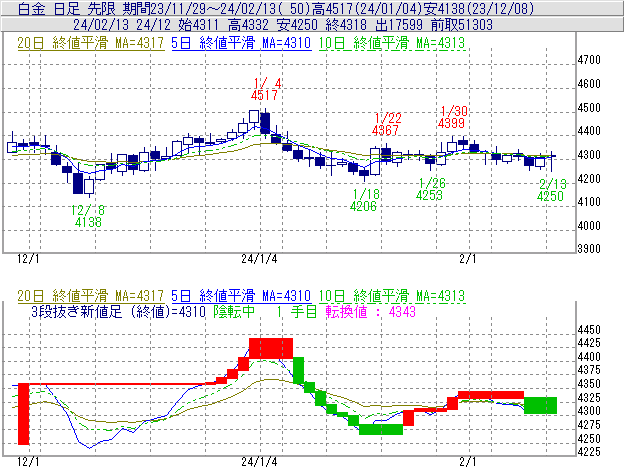Click the 4450 axis label in the lower chart

[x=589, y=330]
